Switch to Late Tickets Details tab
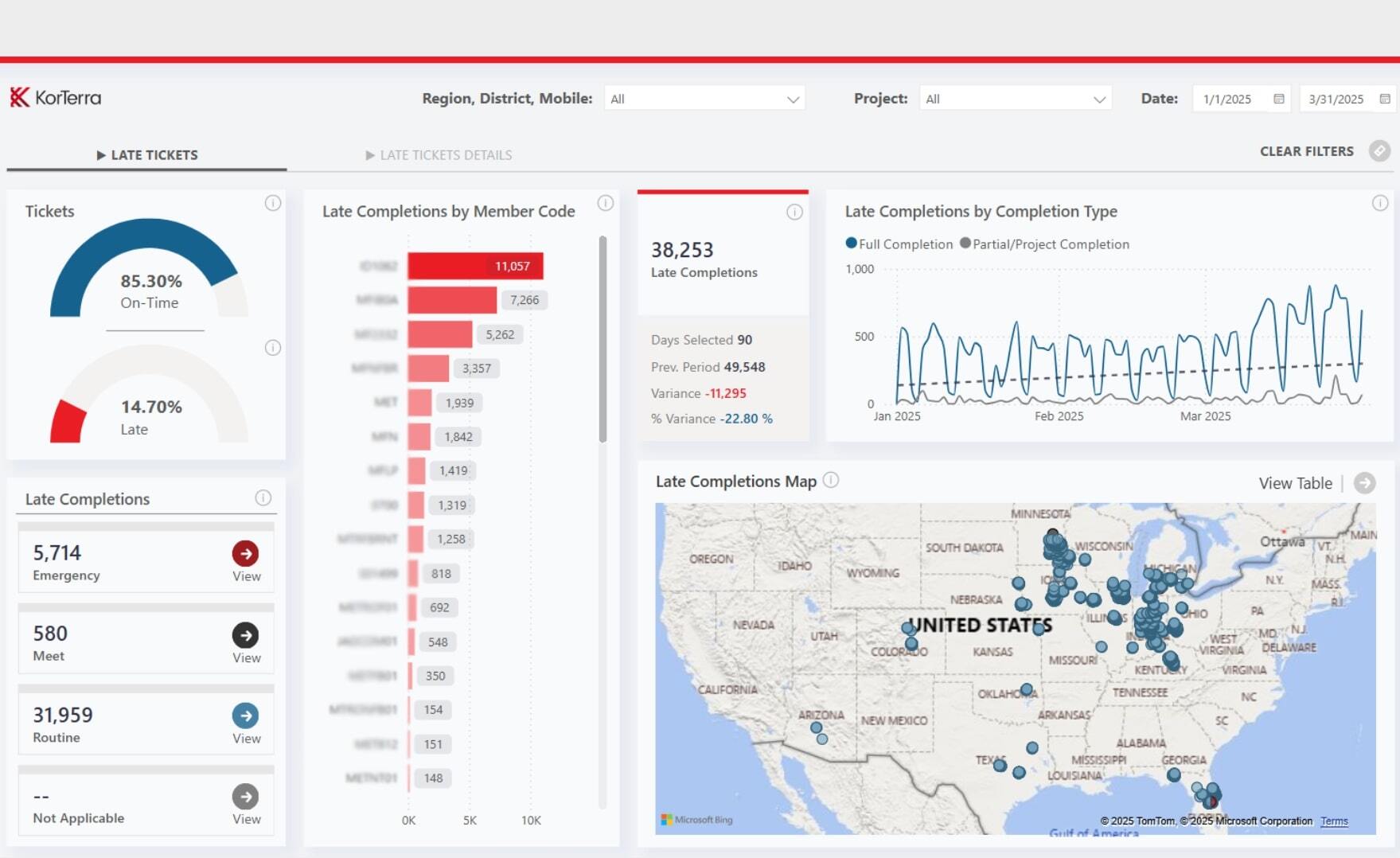The image size is (1400, 858). click(x=439, y=155)
